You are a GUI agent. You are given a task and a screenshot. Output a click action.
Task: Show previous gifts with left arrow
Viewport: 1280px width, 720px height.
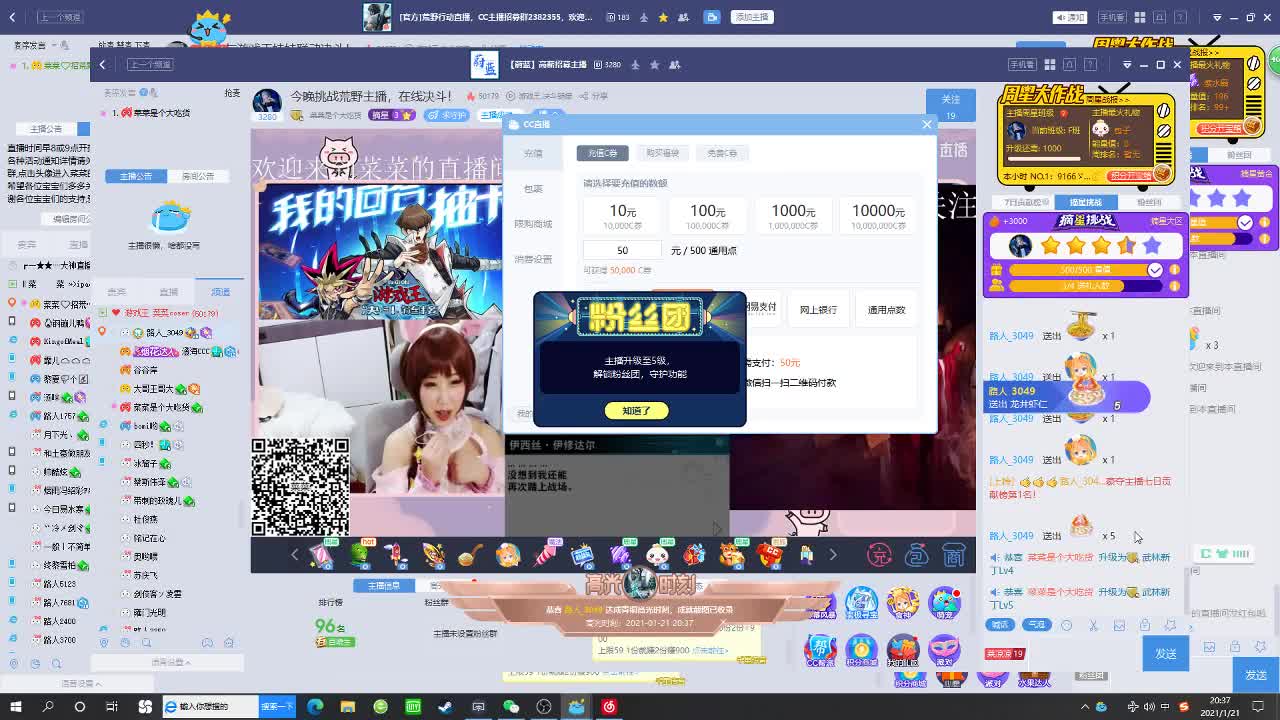click(x=295, y=554)
